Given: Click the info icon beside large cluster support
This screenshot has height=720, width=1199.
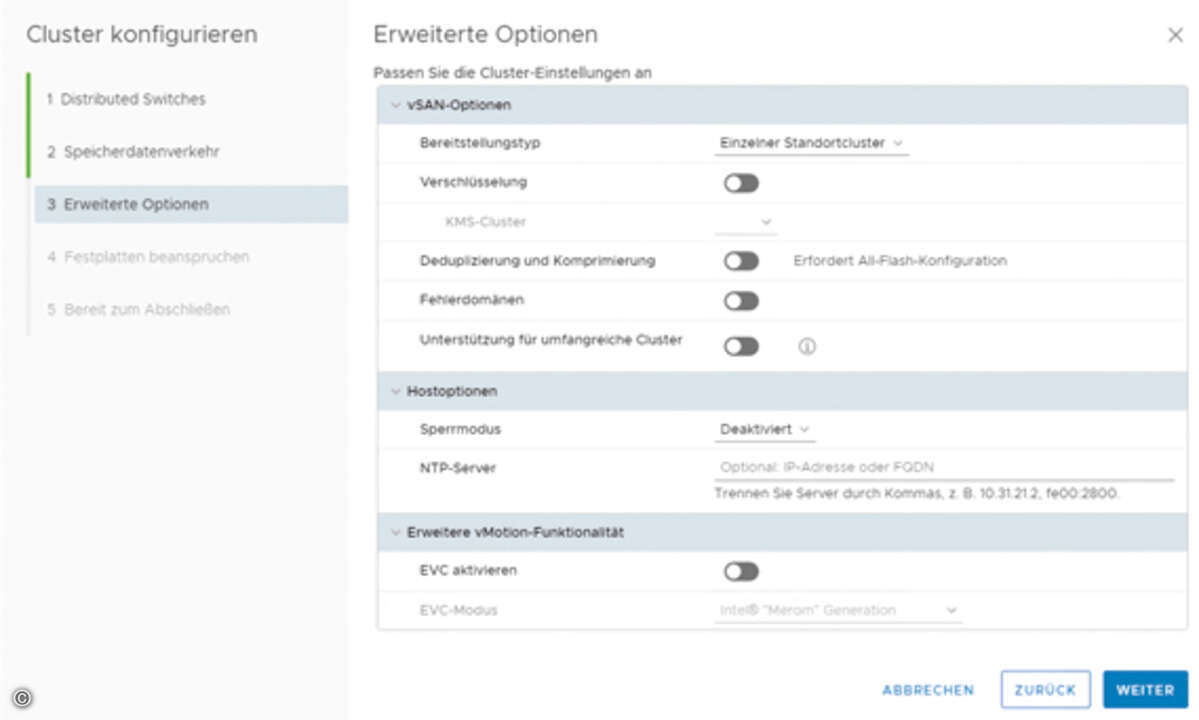Looking at the screenshot, I should (x=807, y=346).
